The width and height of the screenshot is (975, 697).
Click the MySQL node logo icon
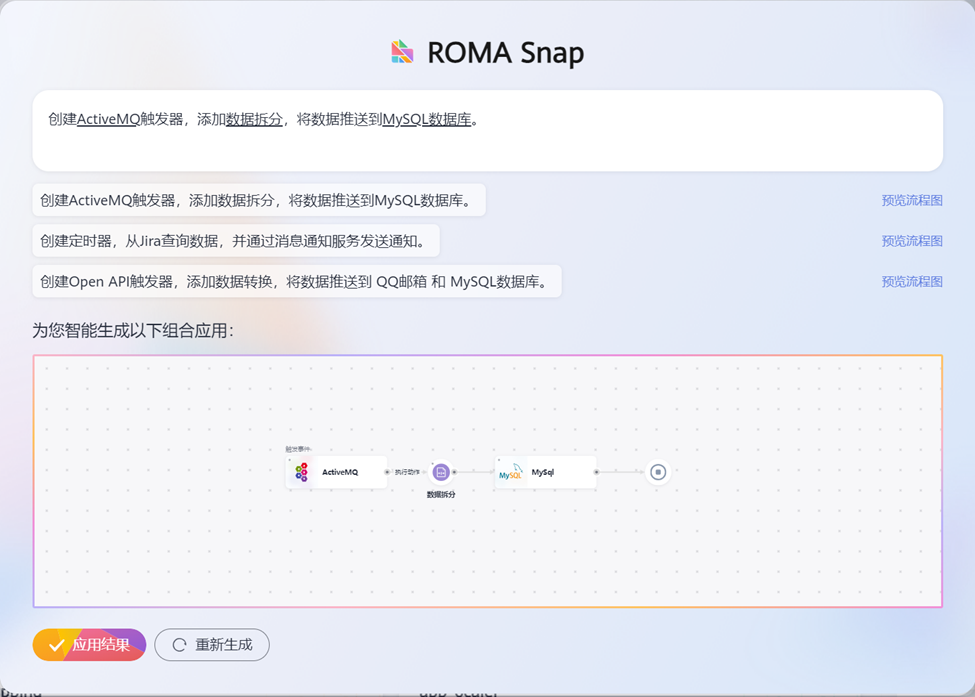[x=511, y=473]
